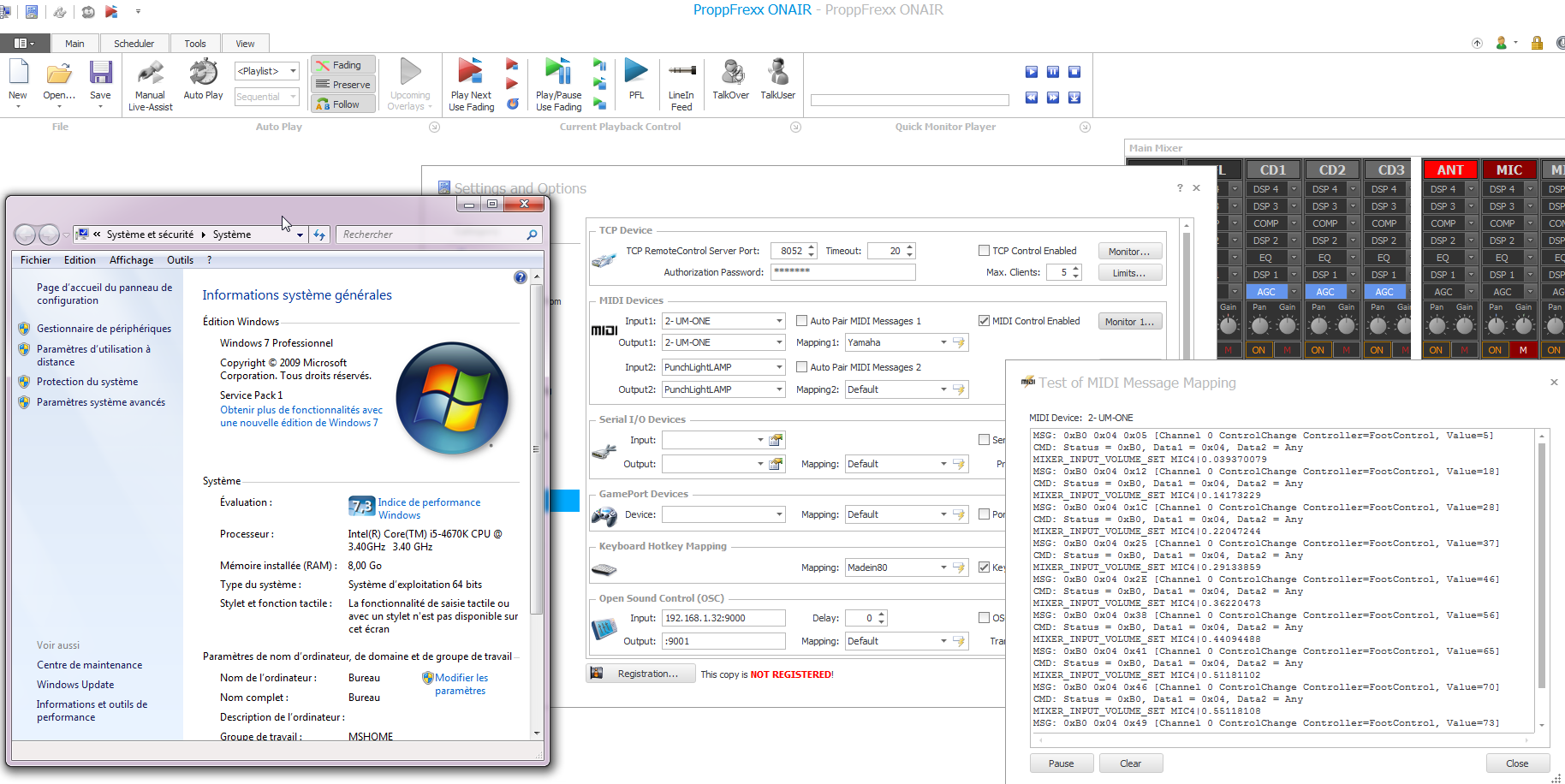Stop the Quick Monitor Player
Viewport: 1565px width, 784px height.
[x=1074, y=72]
